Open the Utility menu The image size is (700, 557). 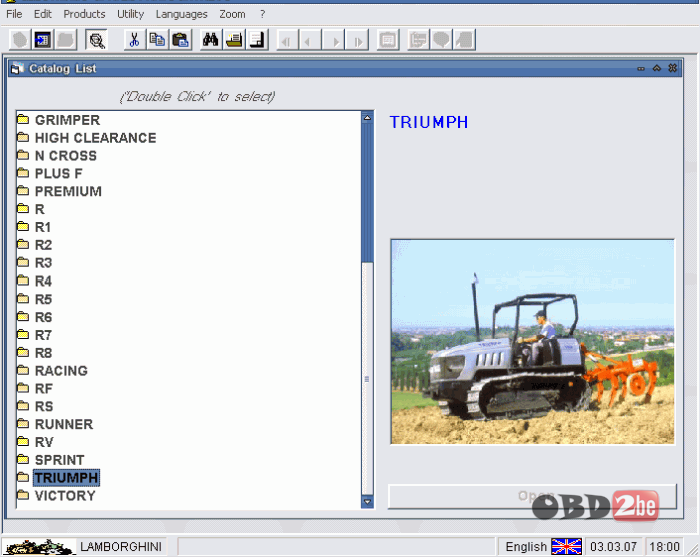(x=130, y=14)
